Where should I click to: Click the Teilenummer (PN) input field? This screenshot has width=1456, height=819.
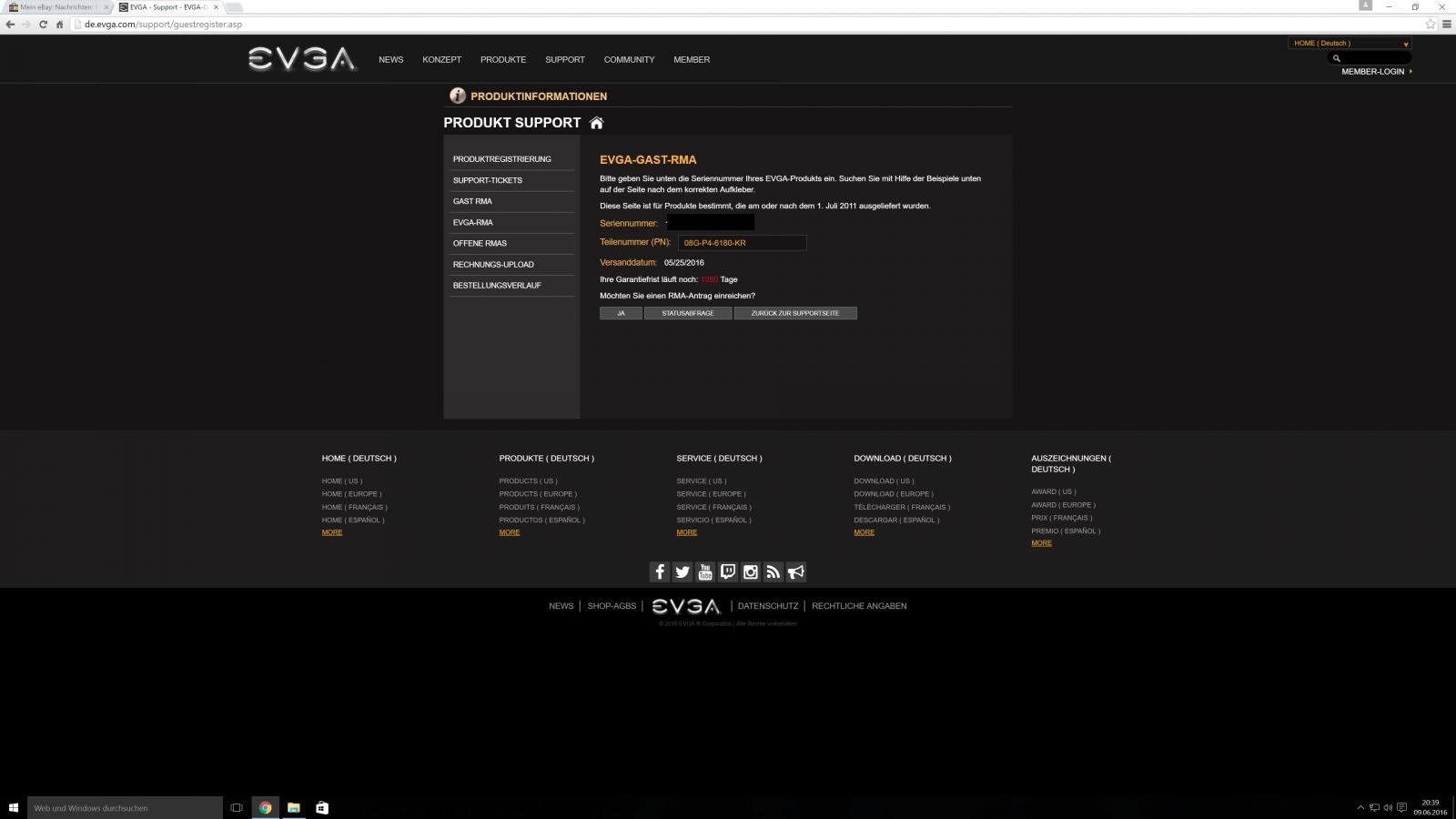tap(742, 243)
